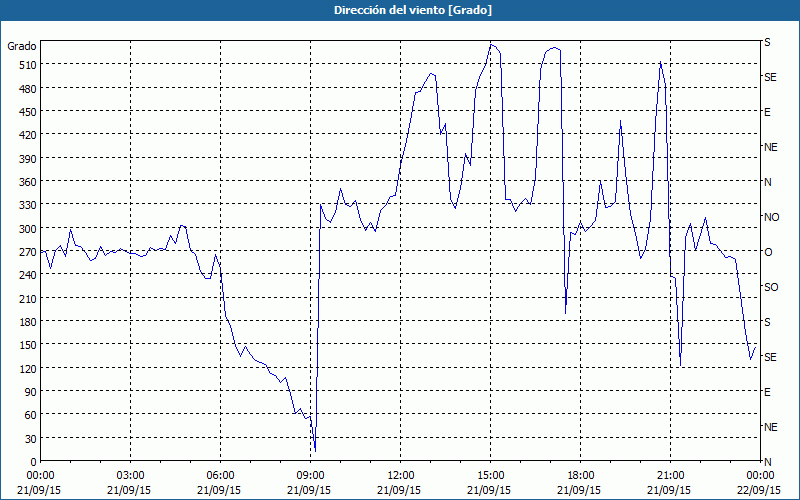Click the '03:00 21/09/15' time label
The width and height of the screenshot is (800, 500).
[130, 483]
